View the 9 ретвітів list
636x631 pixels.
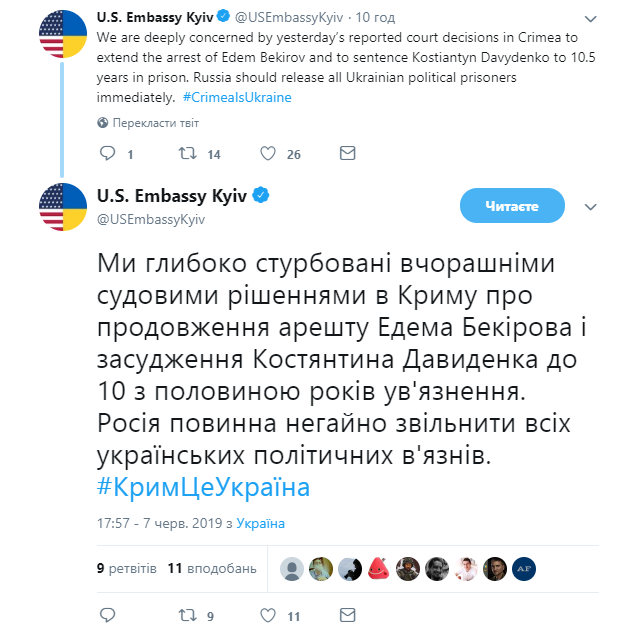tap(127, 568)
